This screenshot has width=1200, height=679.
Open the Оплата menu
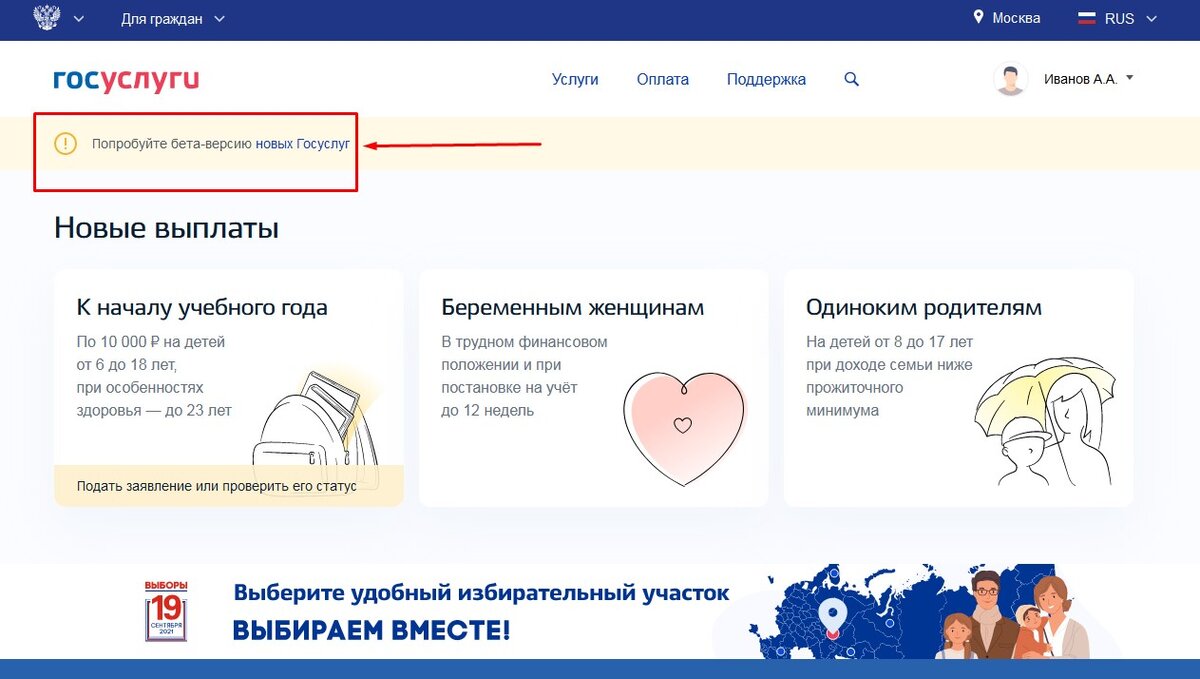pos(662,79)
